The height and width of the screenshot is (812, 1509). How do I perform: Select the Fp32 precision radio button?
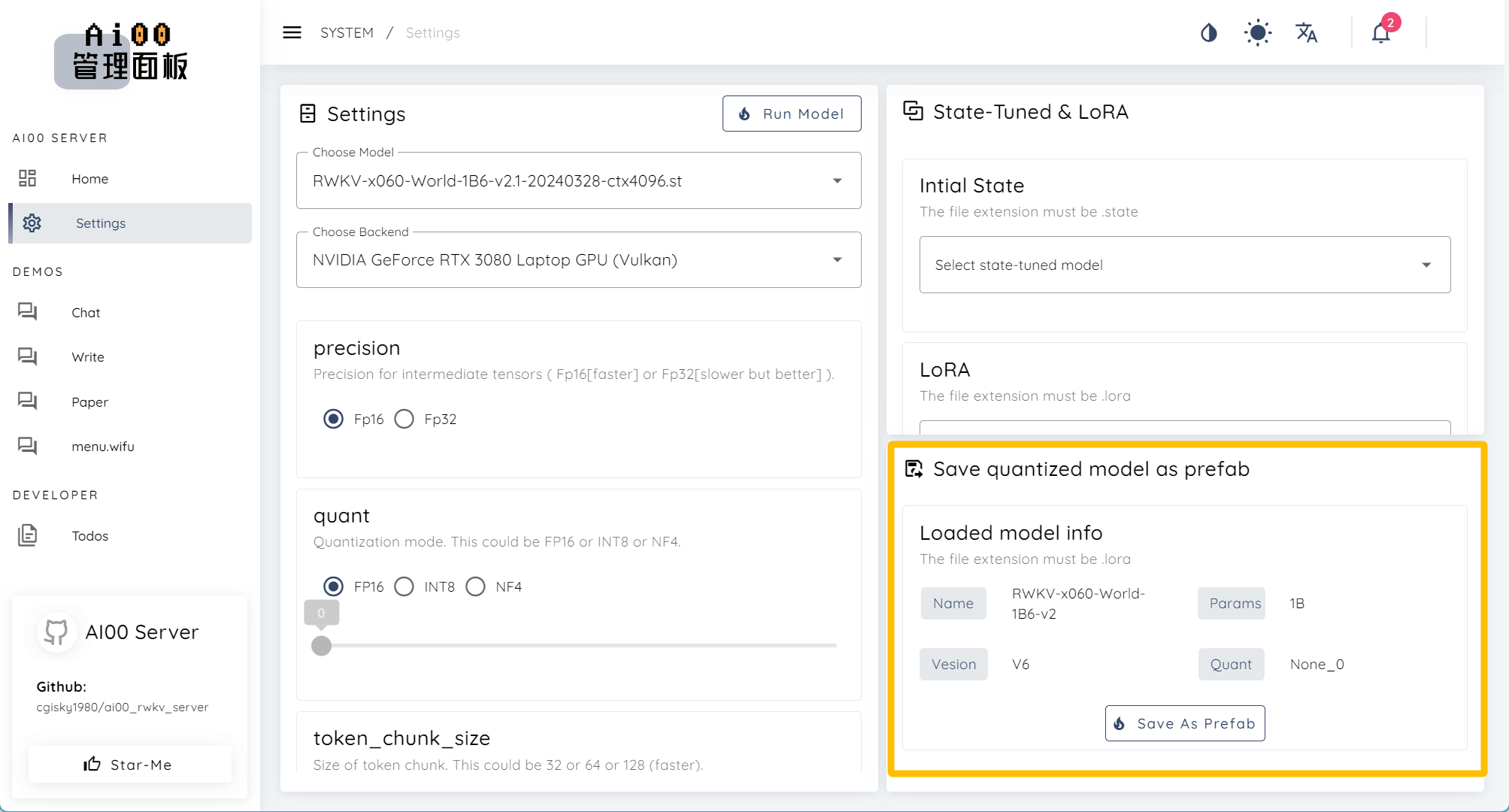[x=405, y=419]
